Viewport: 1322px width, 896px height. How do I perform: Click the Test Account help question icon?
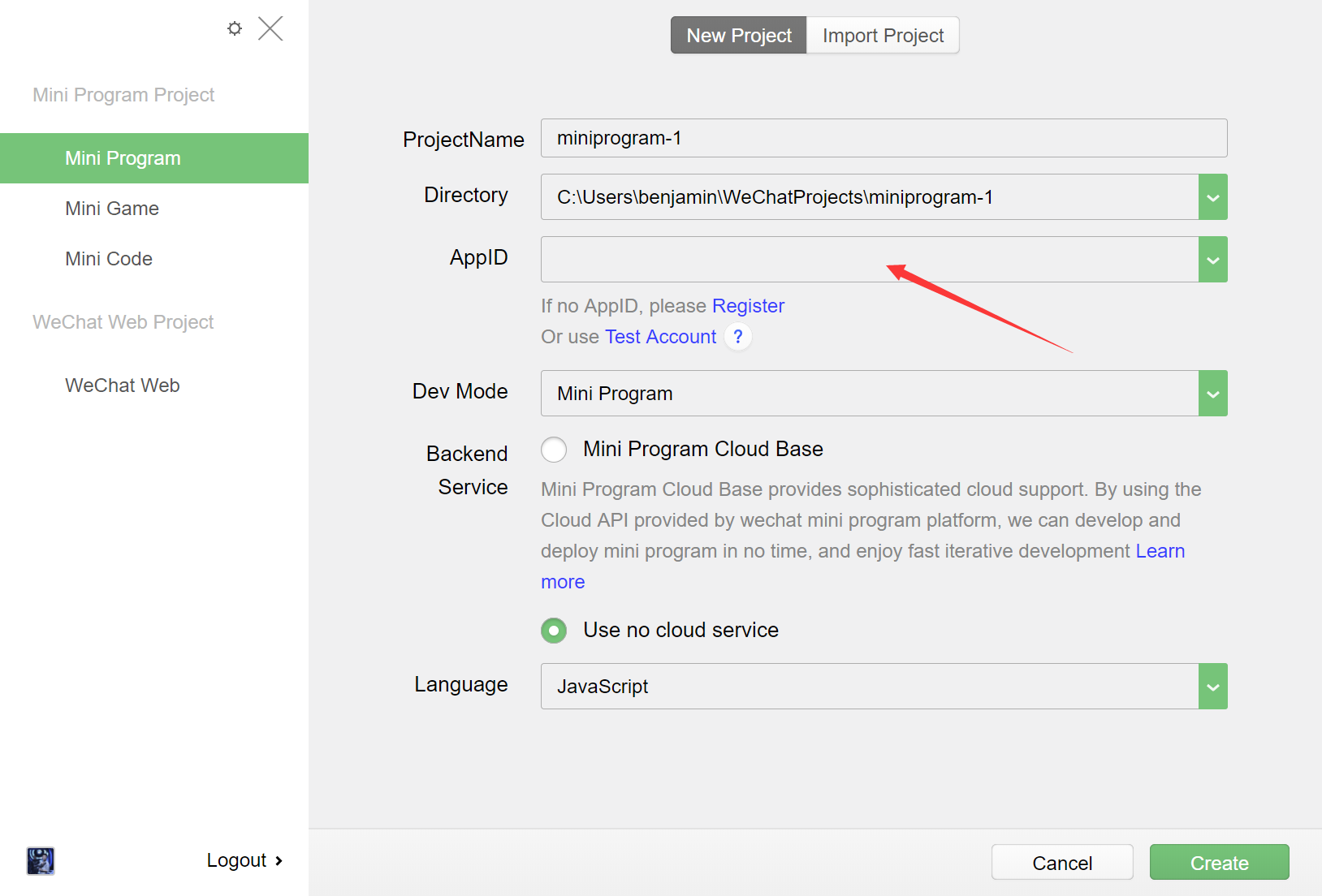tap(737, 336)
